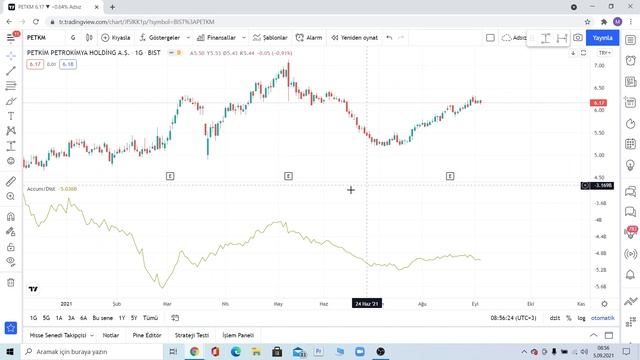
Task: Collapse the bottom panel with chevron
Action: (x=593, y=335)
